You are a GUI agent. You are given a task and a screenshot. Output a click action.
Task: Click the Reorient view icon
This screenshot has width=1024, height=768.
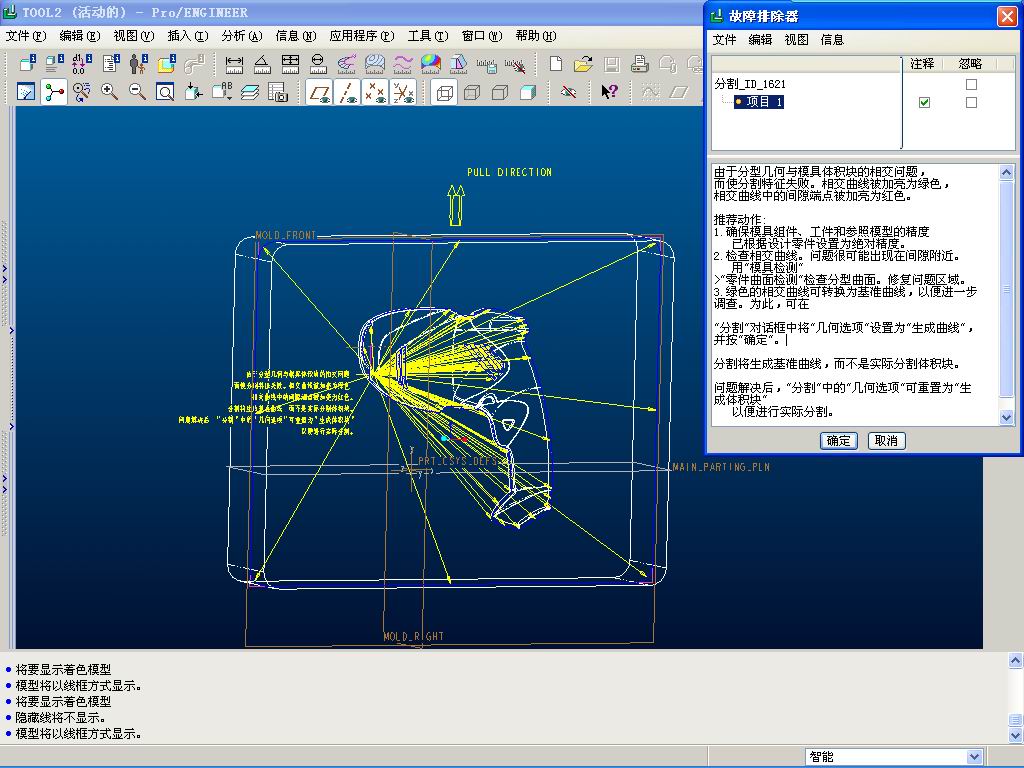pyautogui.click(x=193, y=92)
